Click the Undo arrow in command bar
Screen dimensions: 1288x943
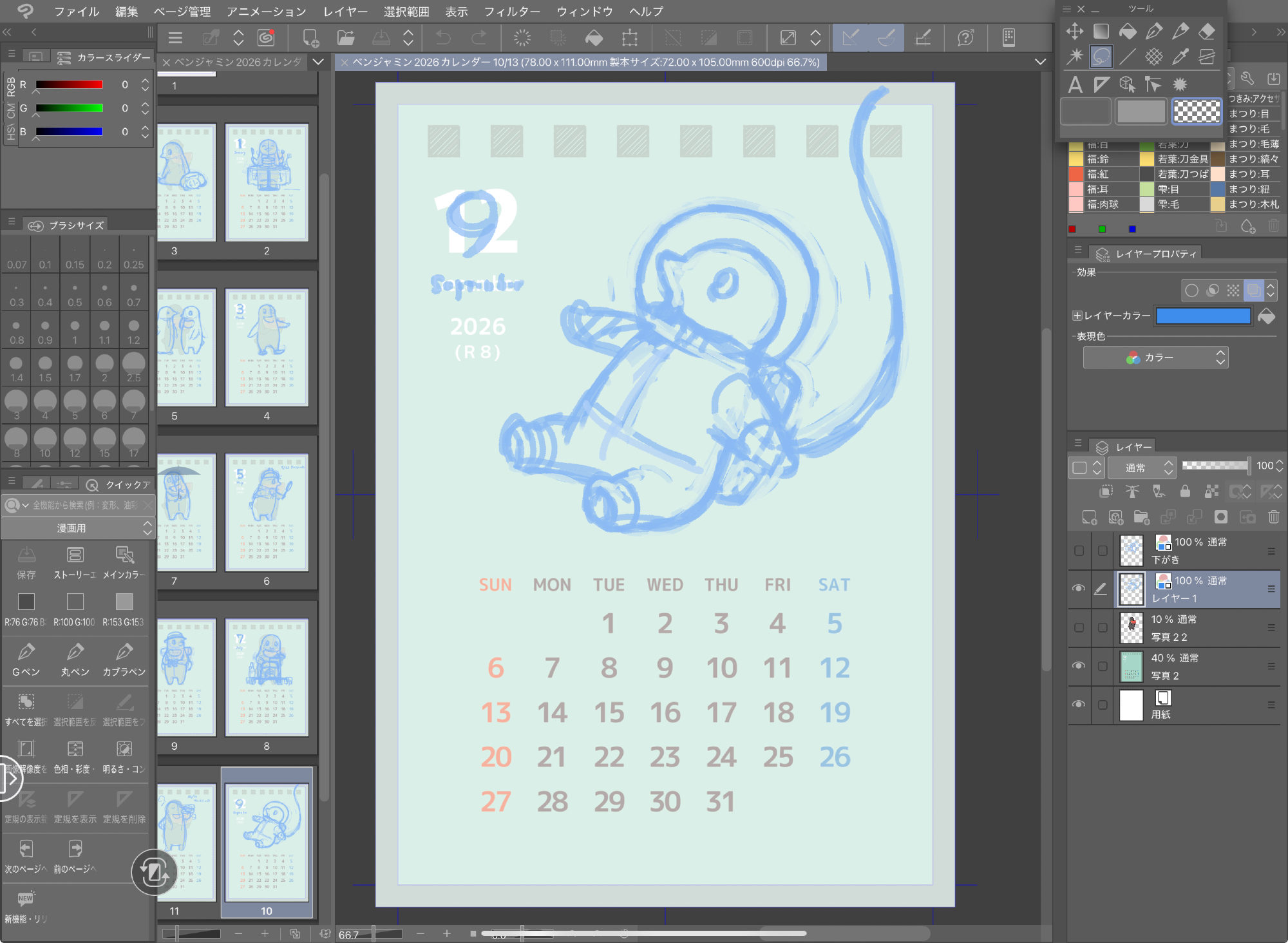click(x=444, y=38)
